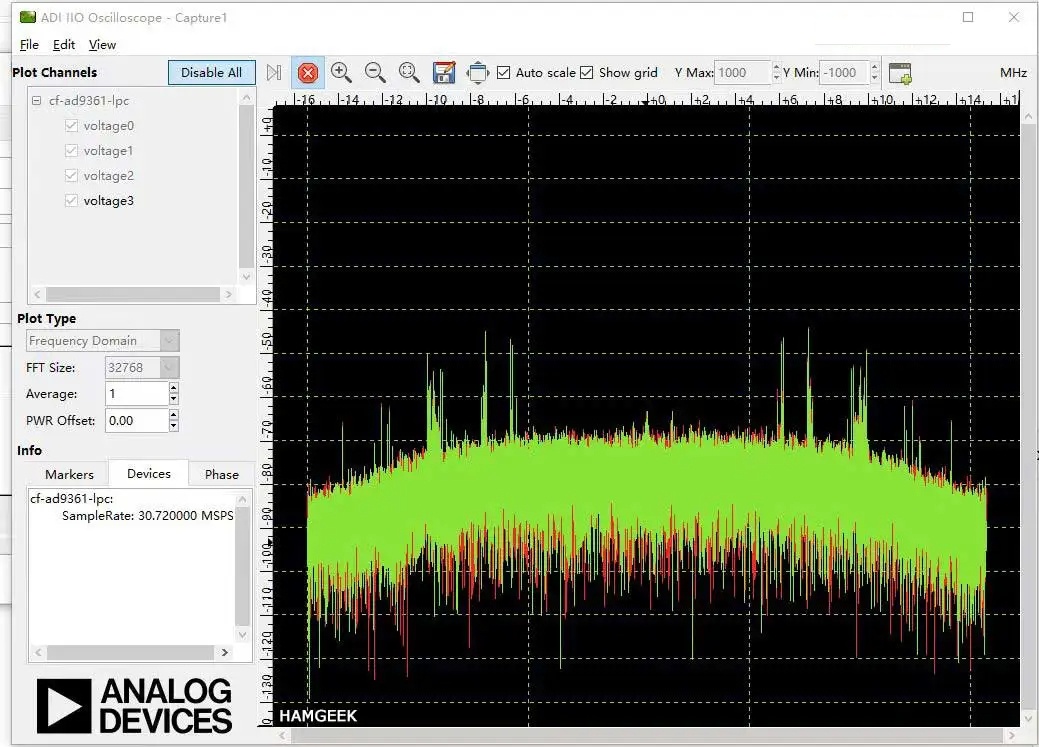
Task: Switch to the Markers tab
Action: coord(69,474)
